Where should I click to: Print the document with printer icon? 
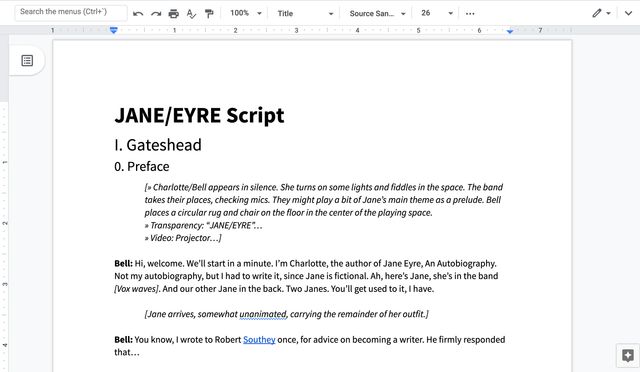pyautogui.click(x=173, y=13)
